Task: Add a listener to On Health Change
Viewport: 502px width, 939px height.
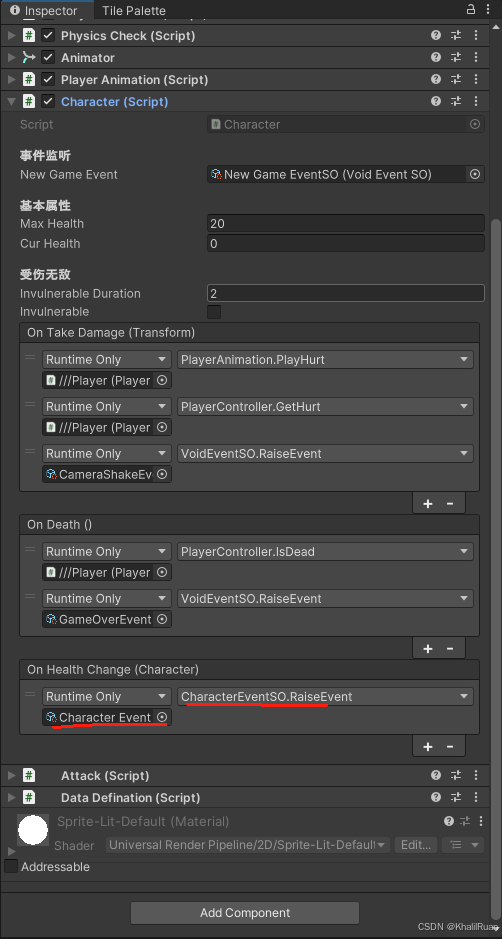Action: [428, 746]
